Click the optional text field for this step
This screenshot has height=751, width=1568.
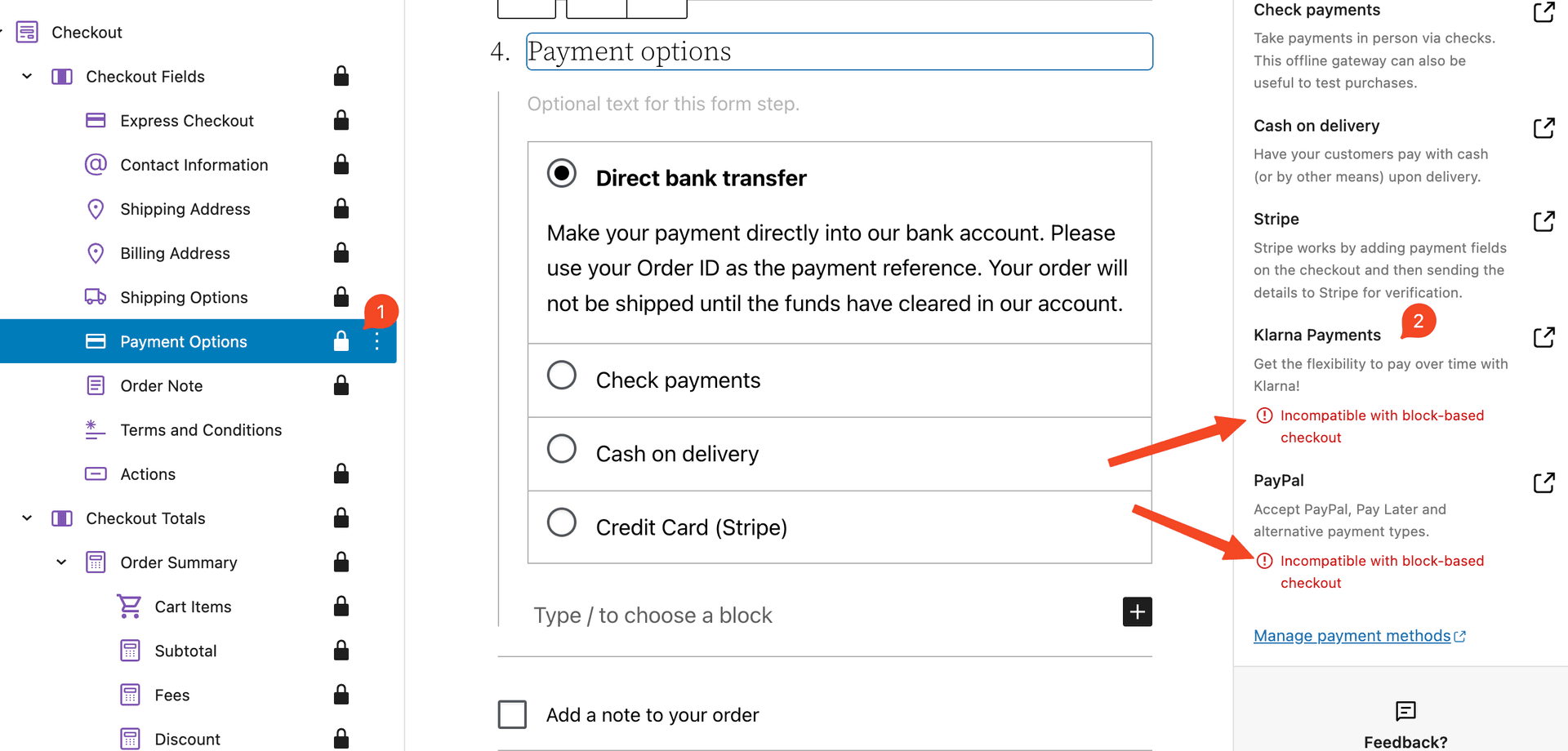click(663, 104)
